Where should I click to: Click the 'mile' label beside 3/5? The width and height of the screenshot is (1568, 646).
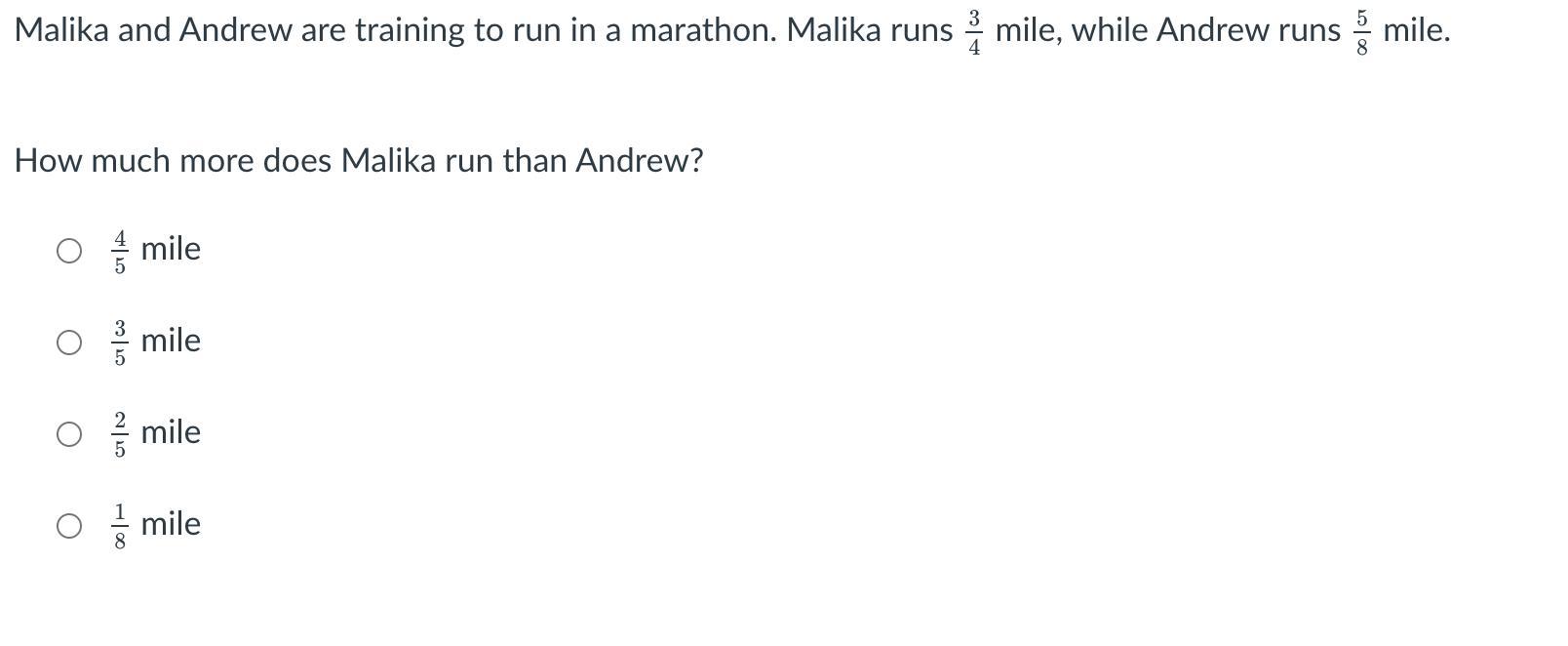(171, 341)
